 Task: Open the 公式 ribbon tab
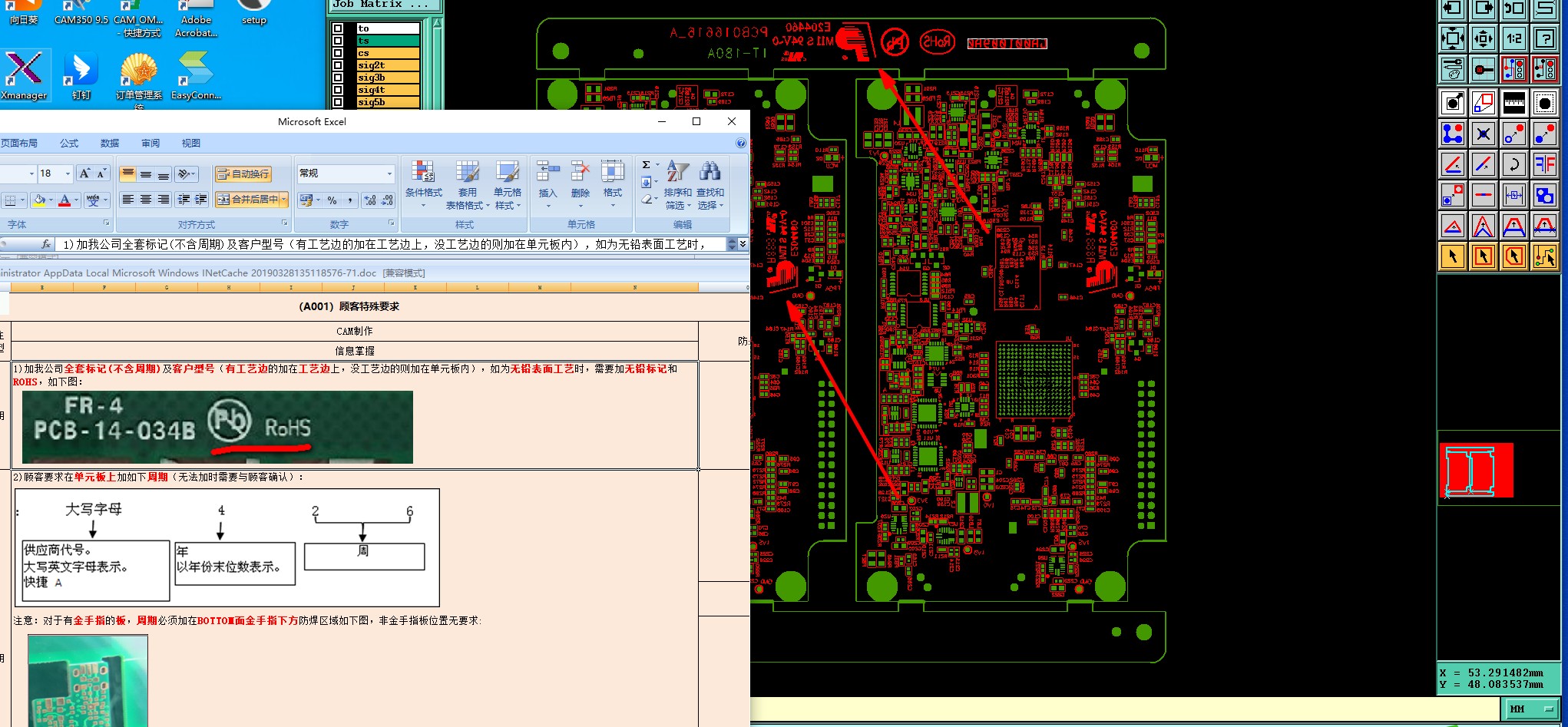tap(69, 143)
